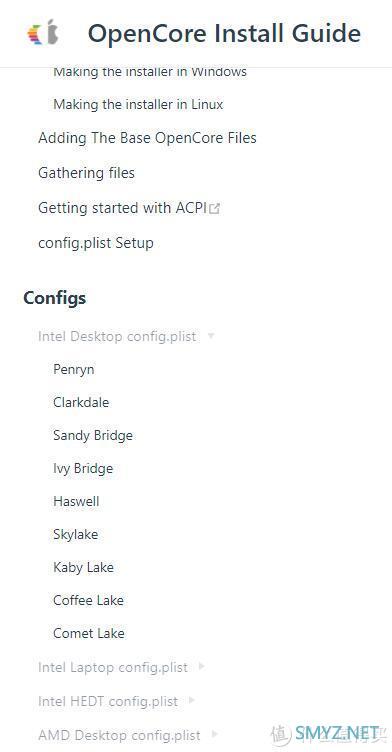Go to Adding The Base OpenCore Files
This screenshot has width=392, height=752.
coord(147,138)
